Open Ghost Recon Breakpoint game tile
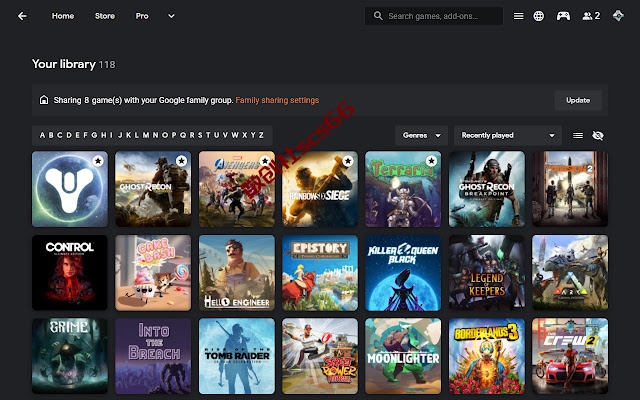Screen dimensions: 640x400 point(487,189)
